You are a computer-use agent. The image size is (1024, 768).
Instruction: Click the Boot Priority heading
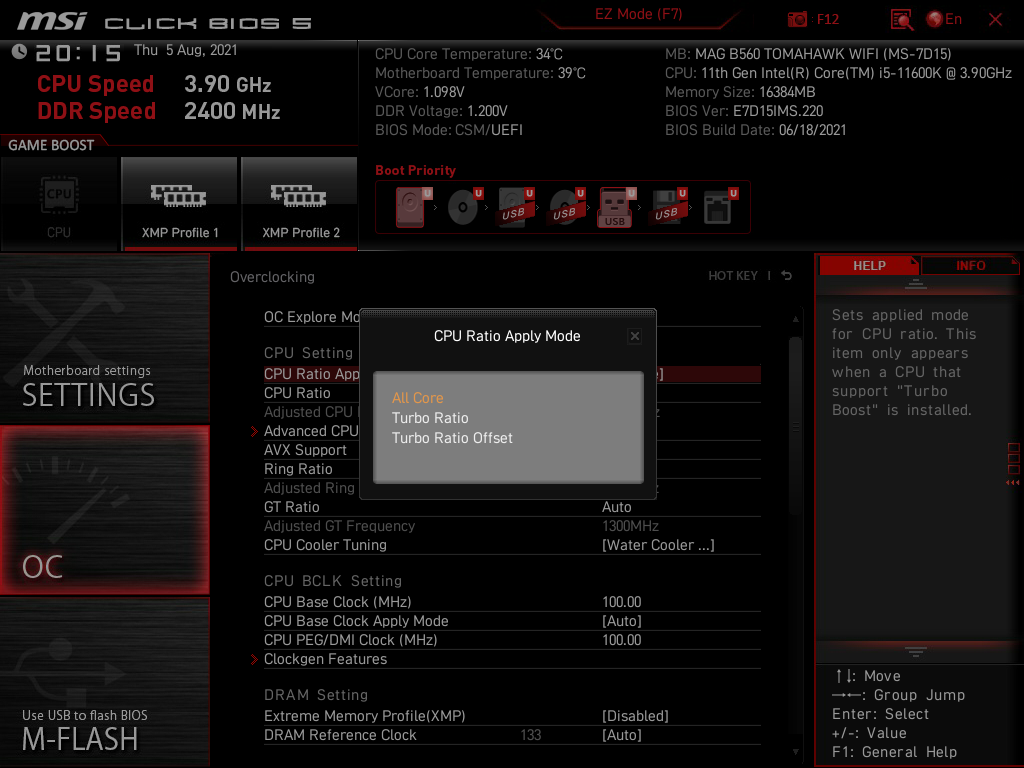[x=415, y=170]
